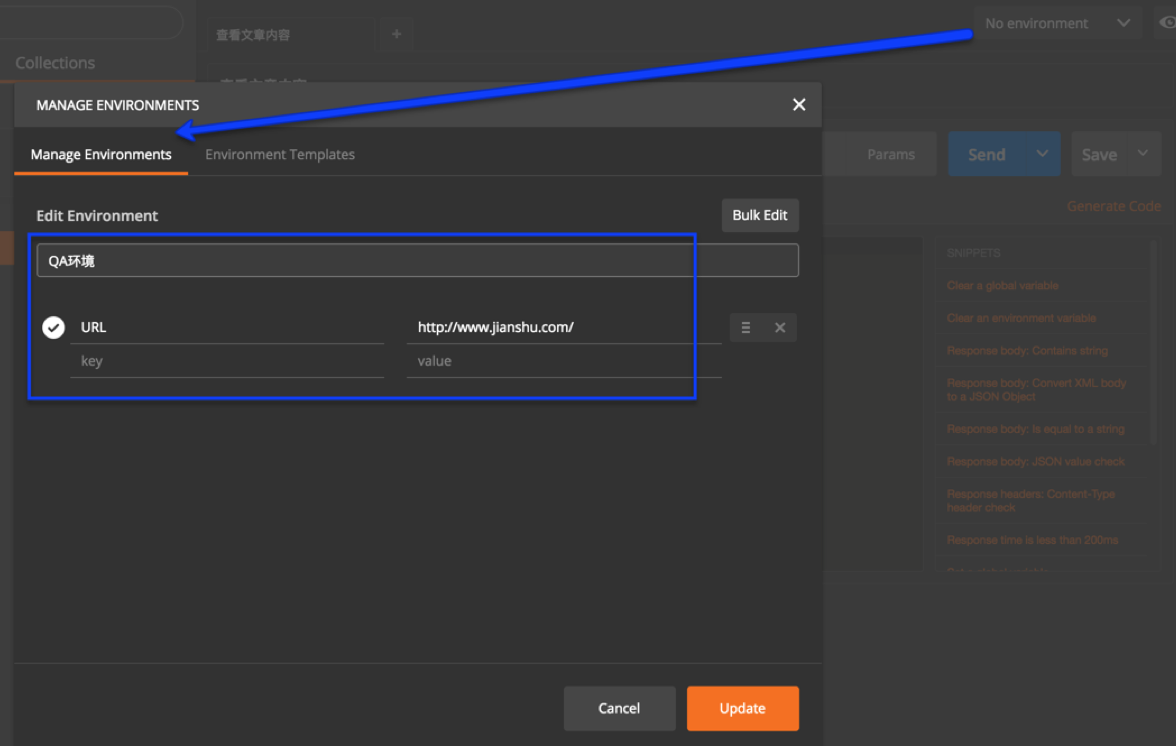Insert snippet Response time is less than 200ms
Image resolution: width=1176 pixels, height=746 pixels.
click(1032, 540)
